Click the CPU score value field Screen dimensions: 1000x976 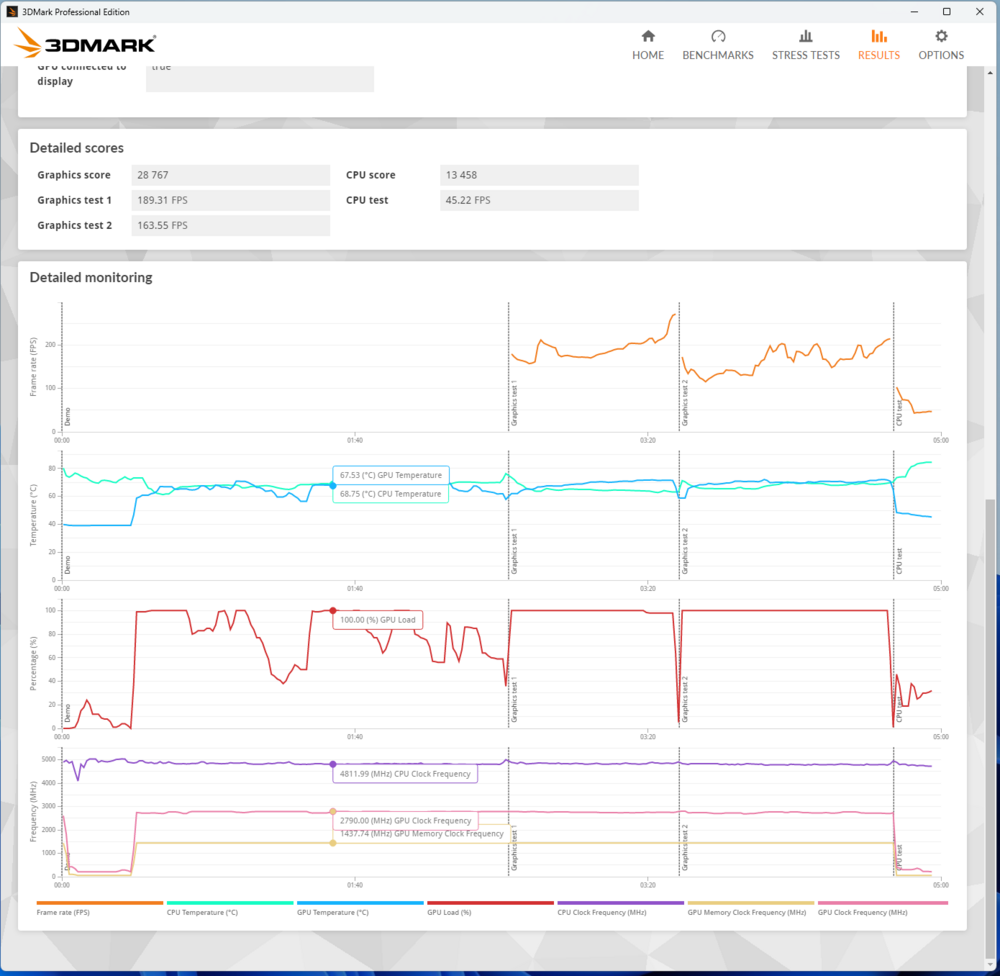pos(539,175)
